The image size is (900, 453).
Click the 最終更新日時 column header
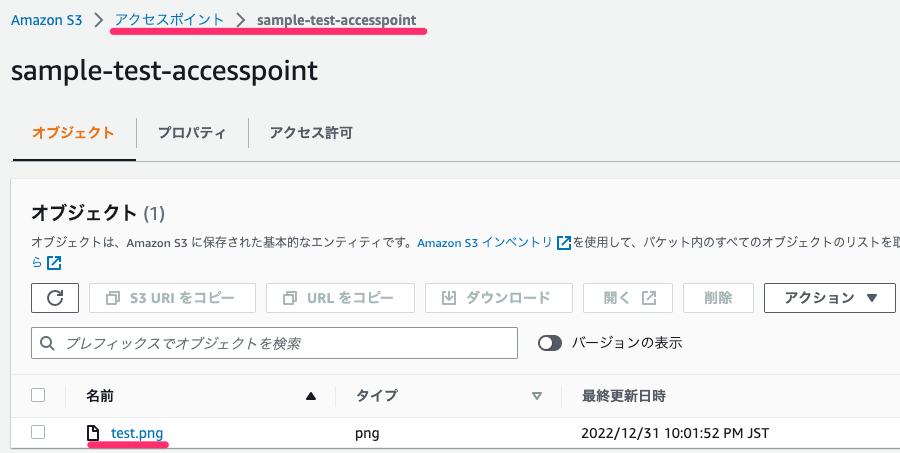pos(623,396)
